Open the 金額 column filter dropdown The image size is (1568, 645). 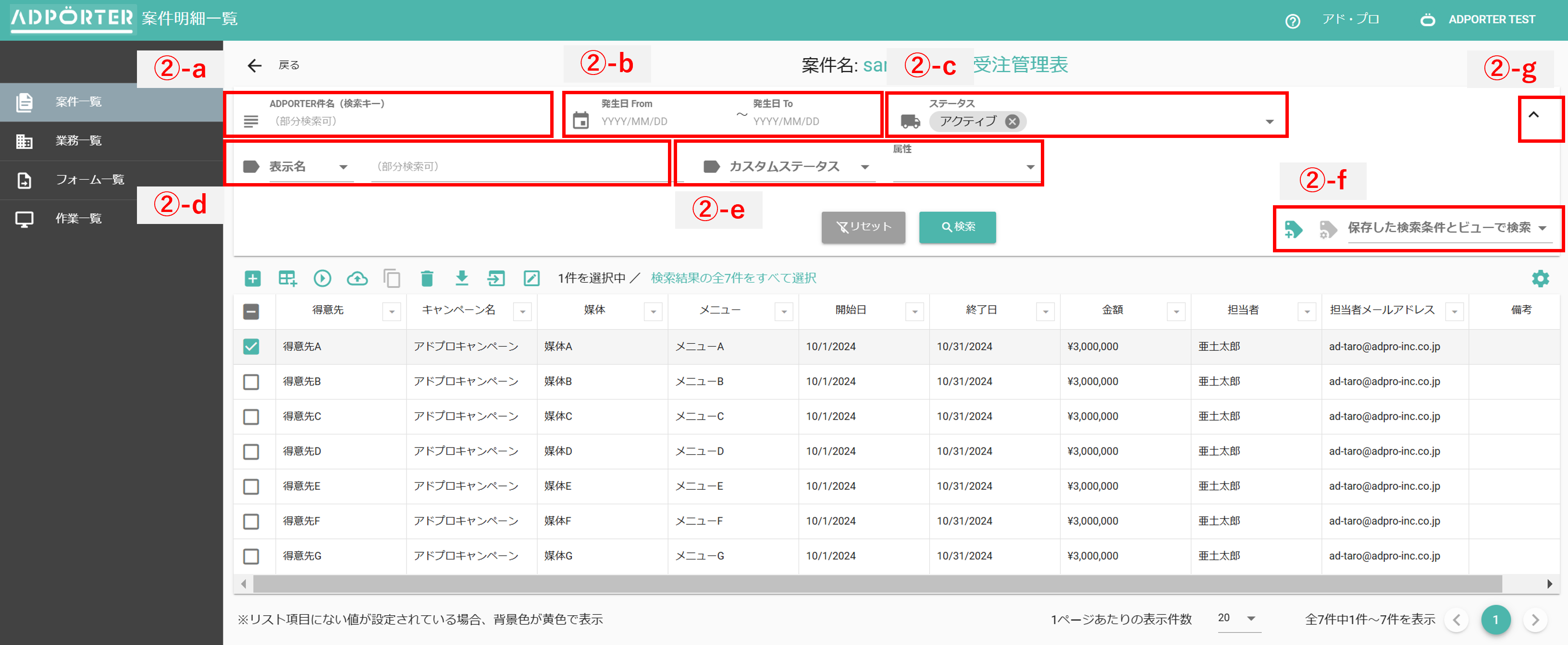(1176, 312)
